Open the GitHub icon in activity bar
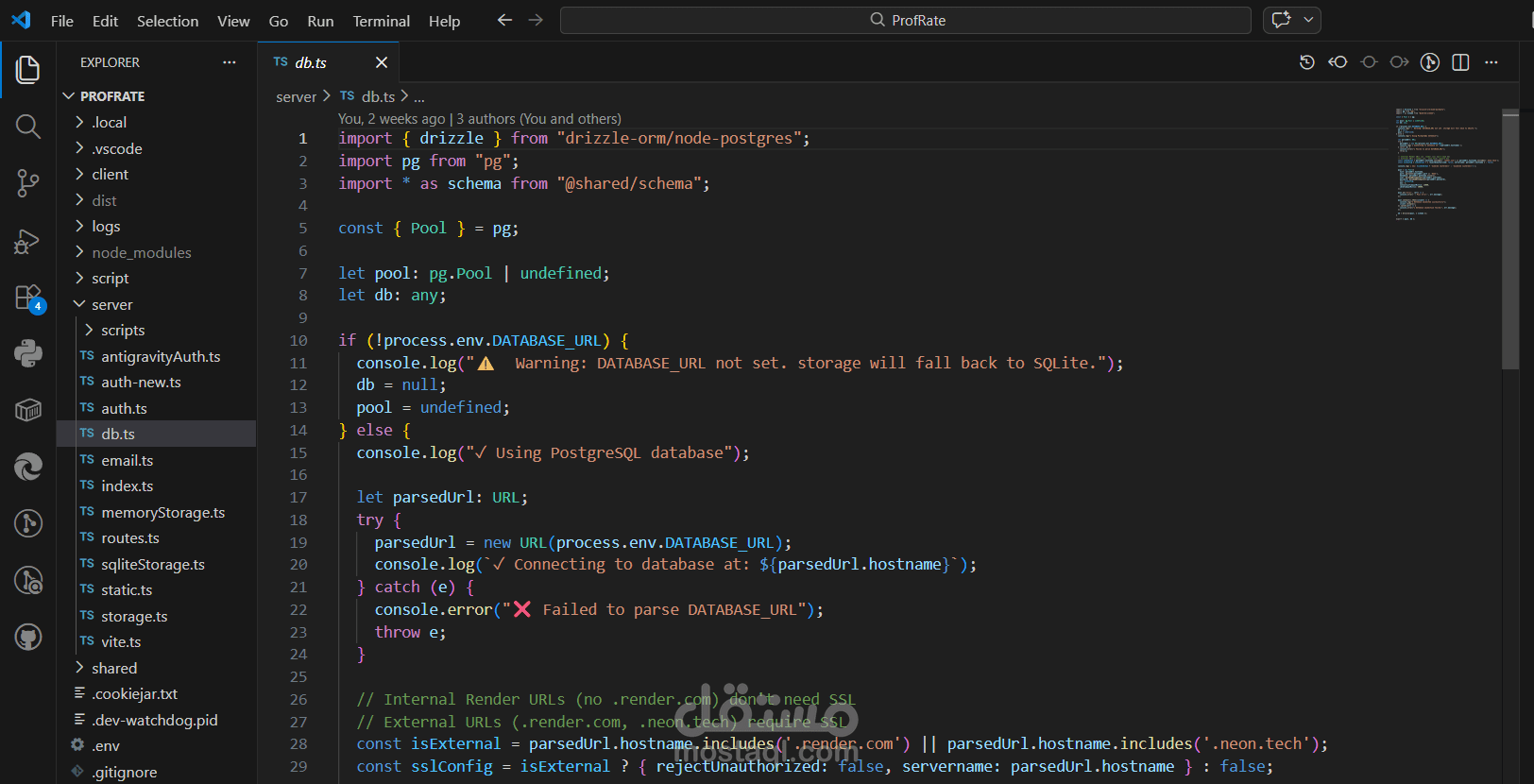 (x=27, y=638)
